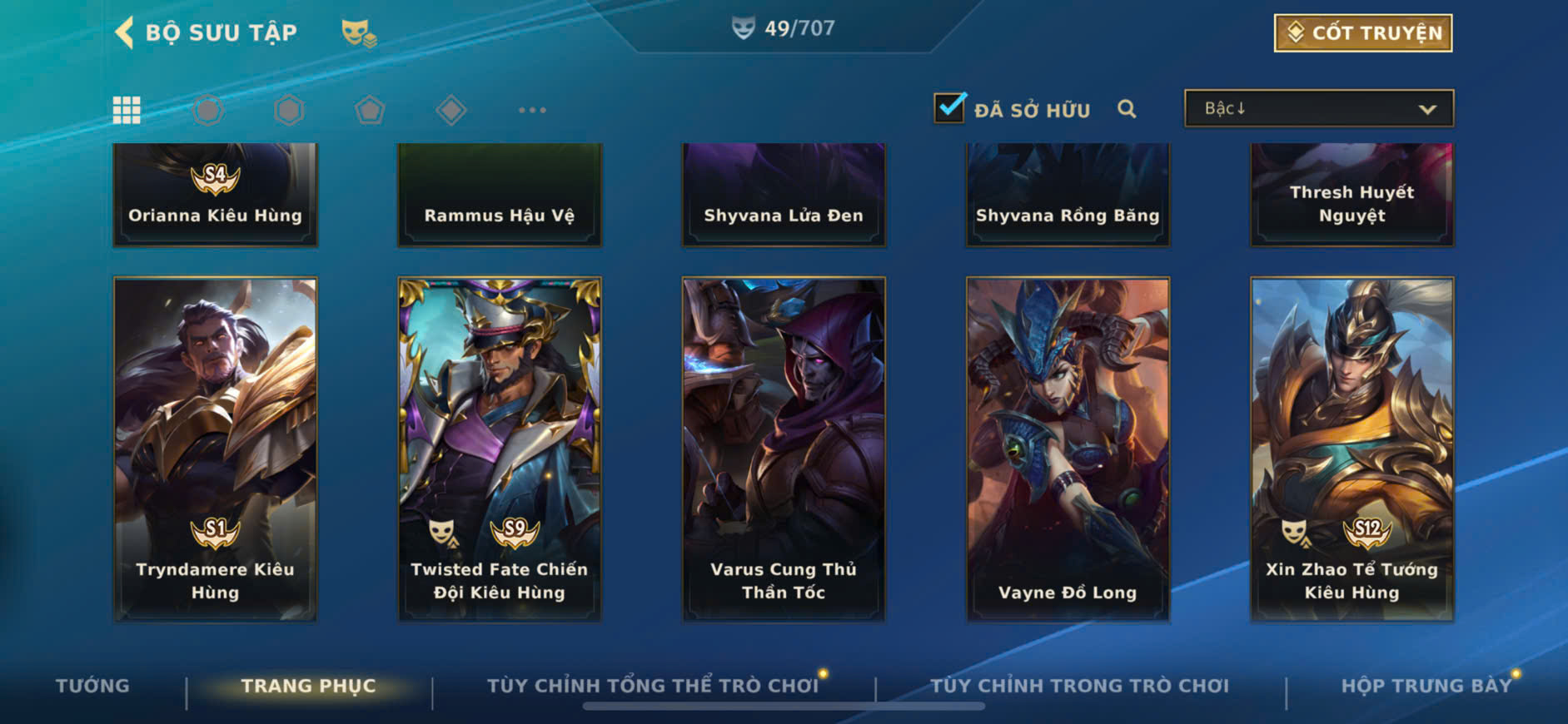The height and width of the screenshot is (724, 1568).
Task: Click the Cốt Truyện button
Action: [x=1363, y=32]
